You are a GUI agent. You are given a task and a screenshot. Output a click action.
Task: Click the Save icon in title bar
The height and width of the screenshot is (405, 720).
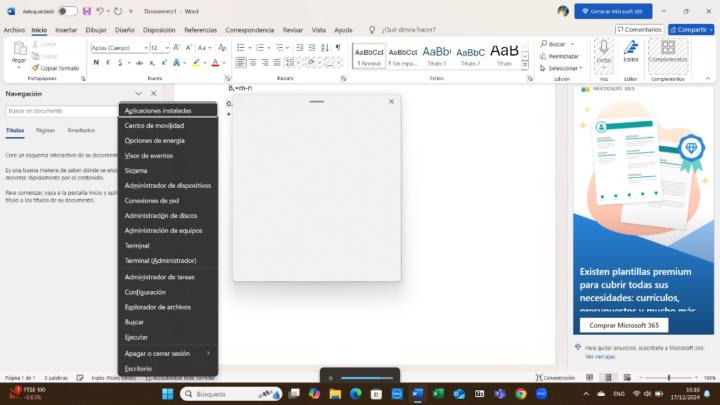coord(87,11)
